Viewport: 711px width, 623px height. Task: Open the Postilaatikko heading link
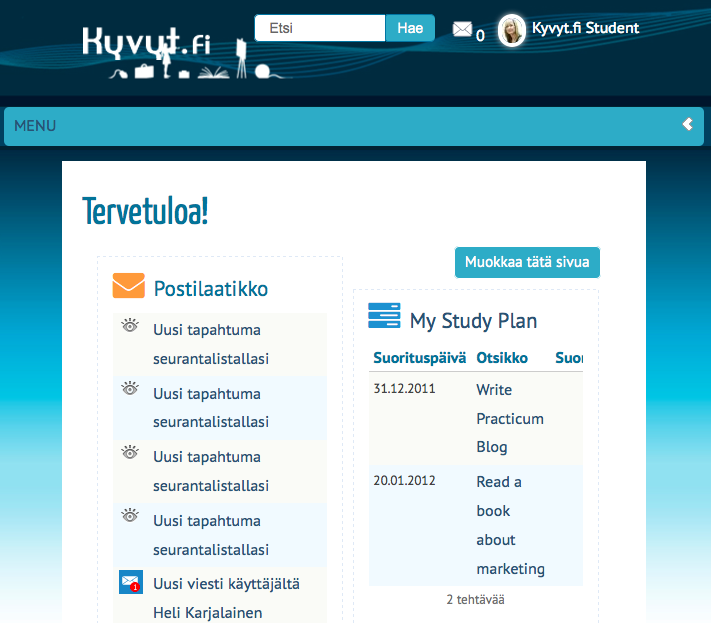(211, 289)
